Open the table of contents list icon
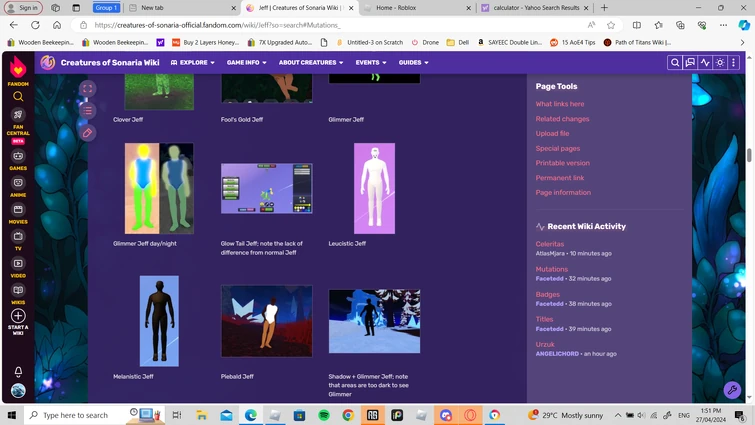This screenshot has height=425, width=755. 88,111
